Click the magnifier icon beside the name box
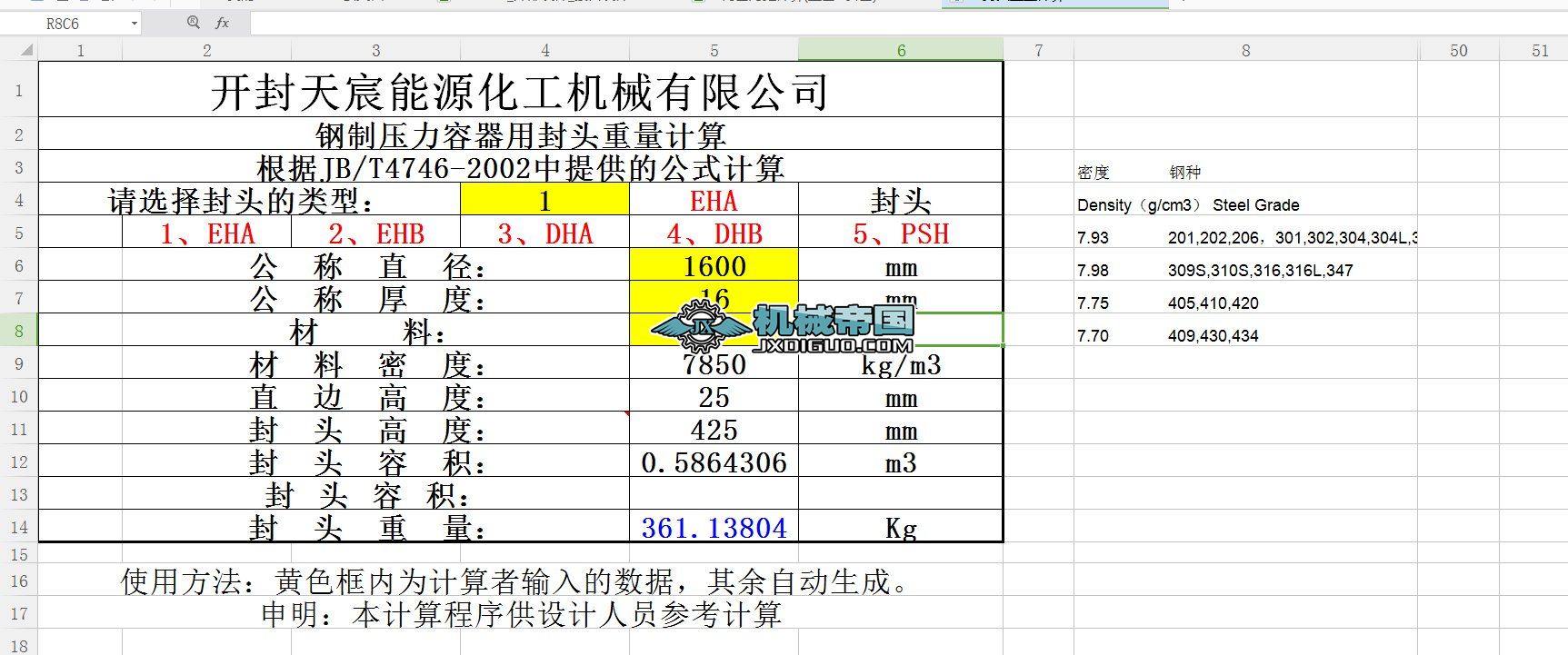 [x=193, y=23]
